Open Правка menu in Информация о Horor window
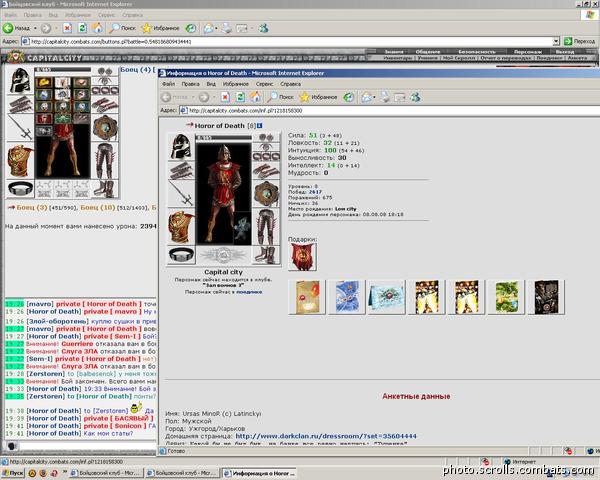The width and height of the screenshot is (600, 480). [x=190, y=84]
